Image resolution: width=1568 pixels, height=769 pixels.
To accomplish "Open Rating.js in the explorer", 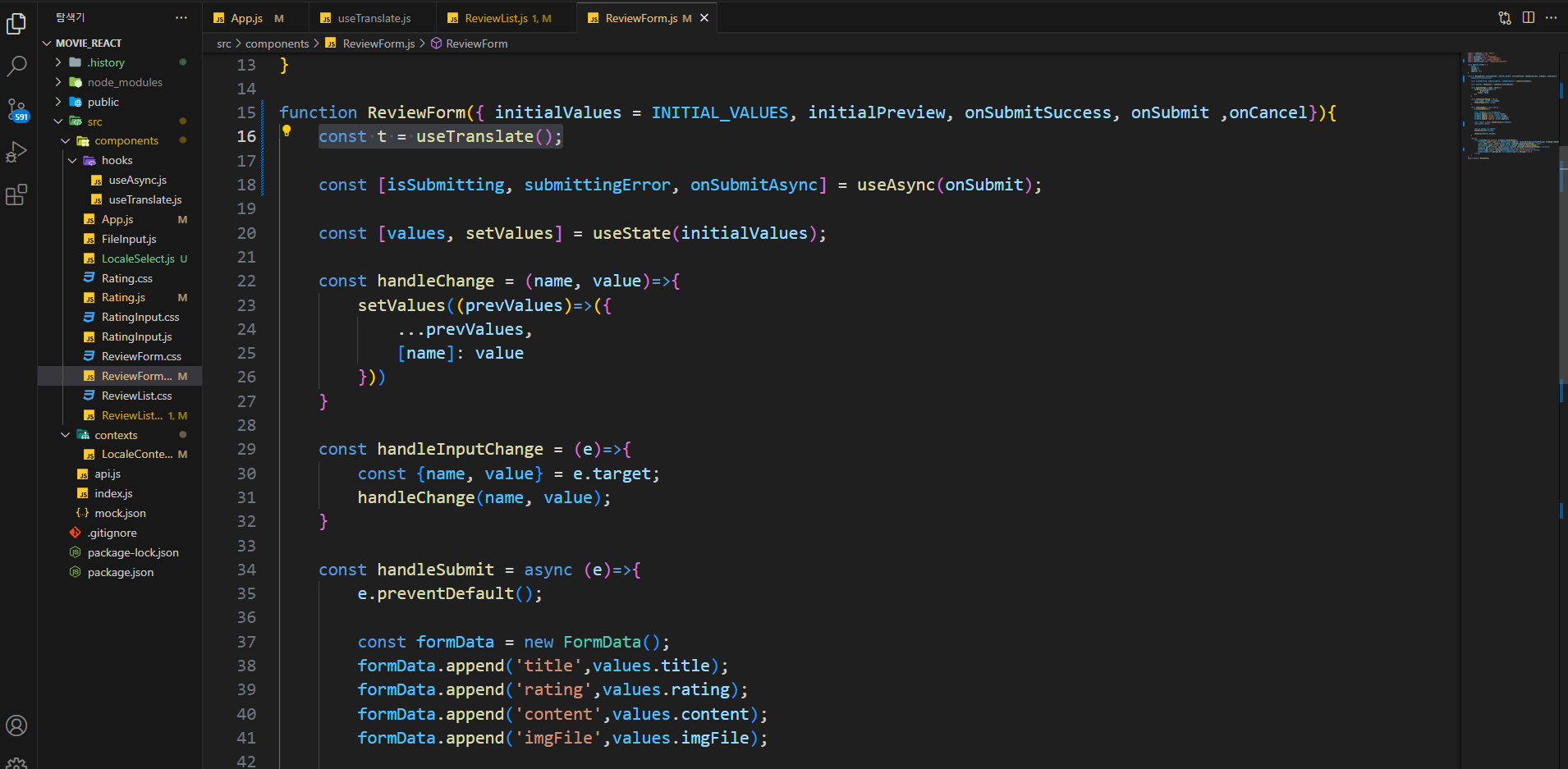I will pyautogui.click(x=120, y=297).
